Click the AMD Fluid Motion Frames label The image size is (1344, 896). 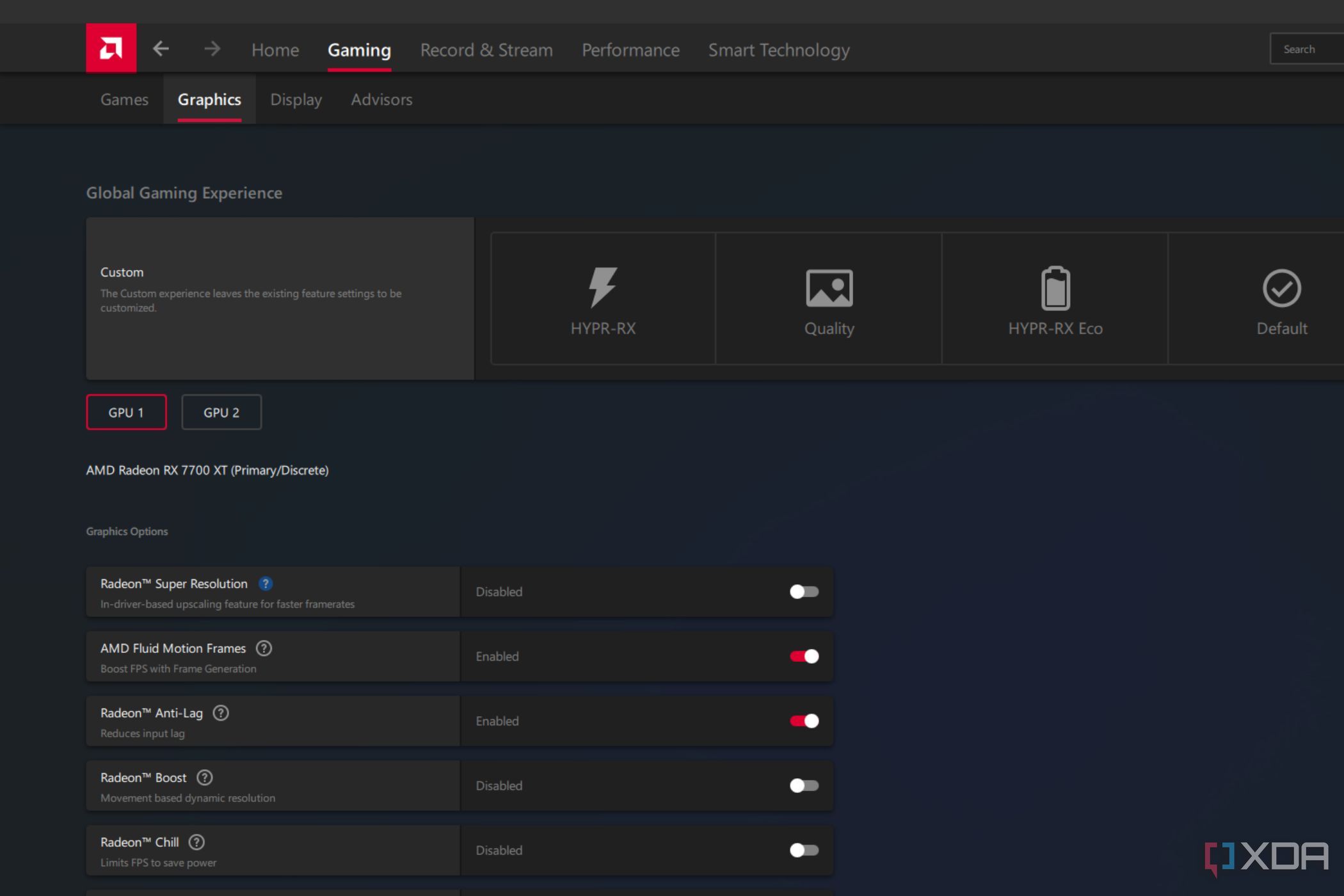coord(173,648)
